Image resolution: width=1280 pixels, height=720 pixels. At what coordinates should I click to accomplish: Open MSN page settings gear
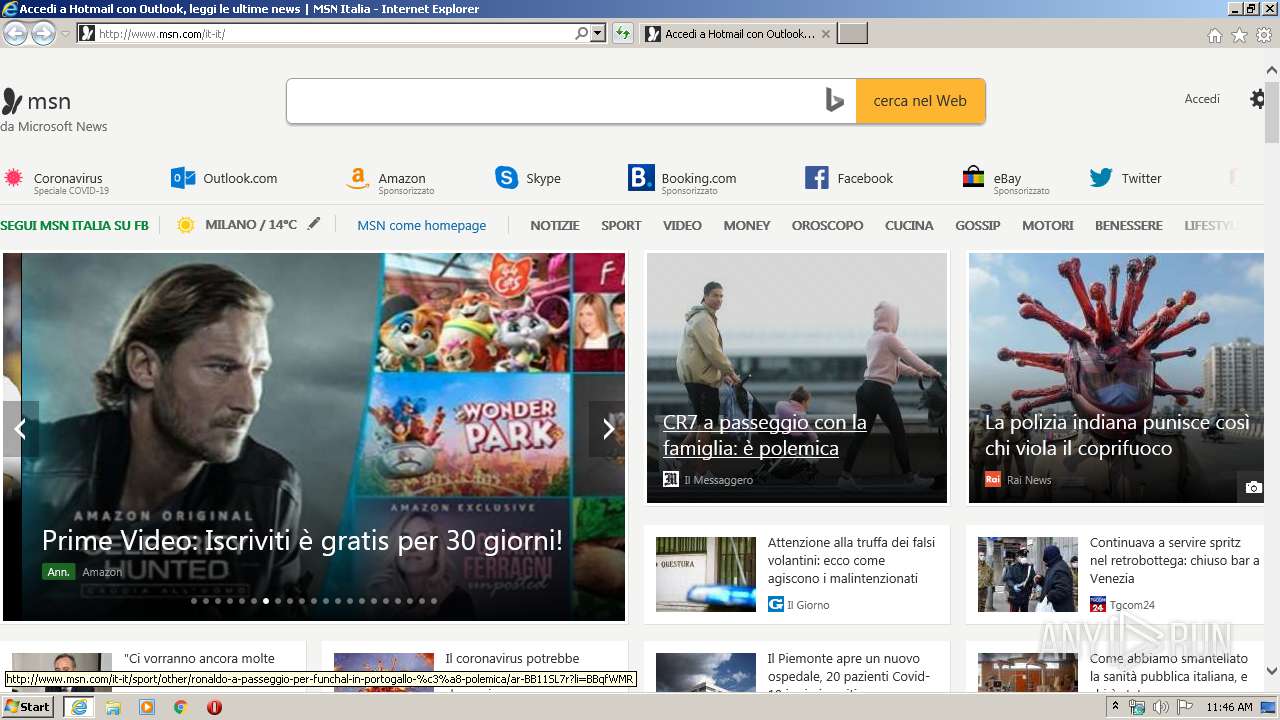1258,99
